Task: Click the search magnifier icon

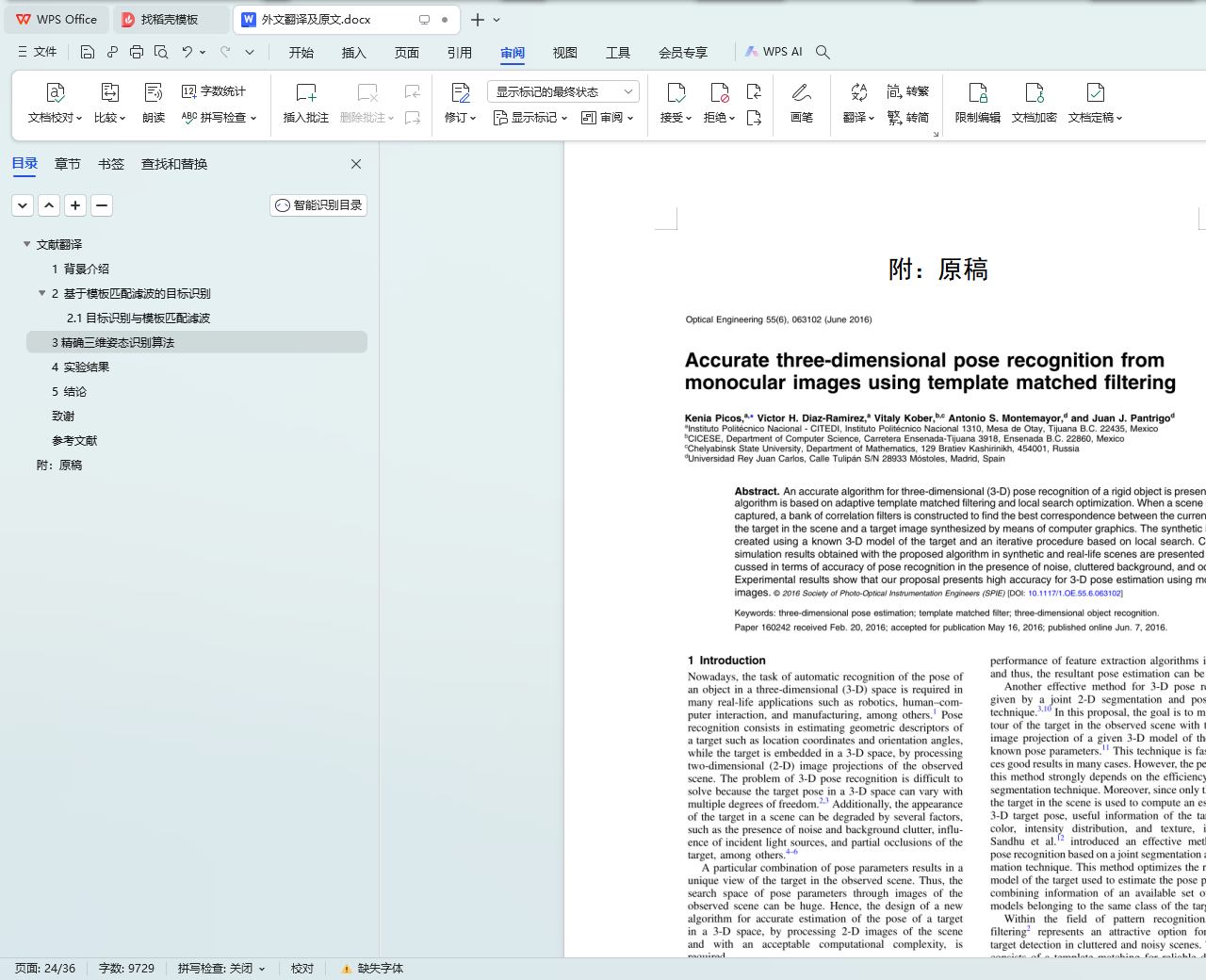Action: 823,52
